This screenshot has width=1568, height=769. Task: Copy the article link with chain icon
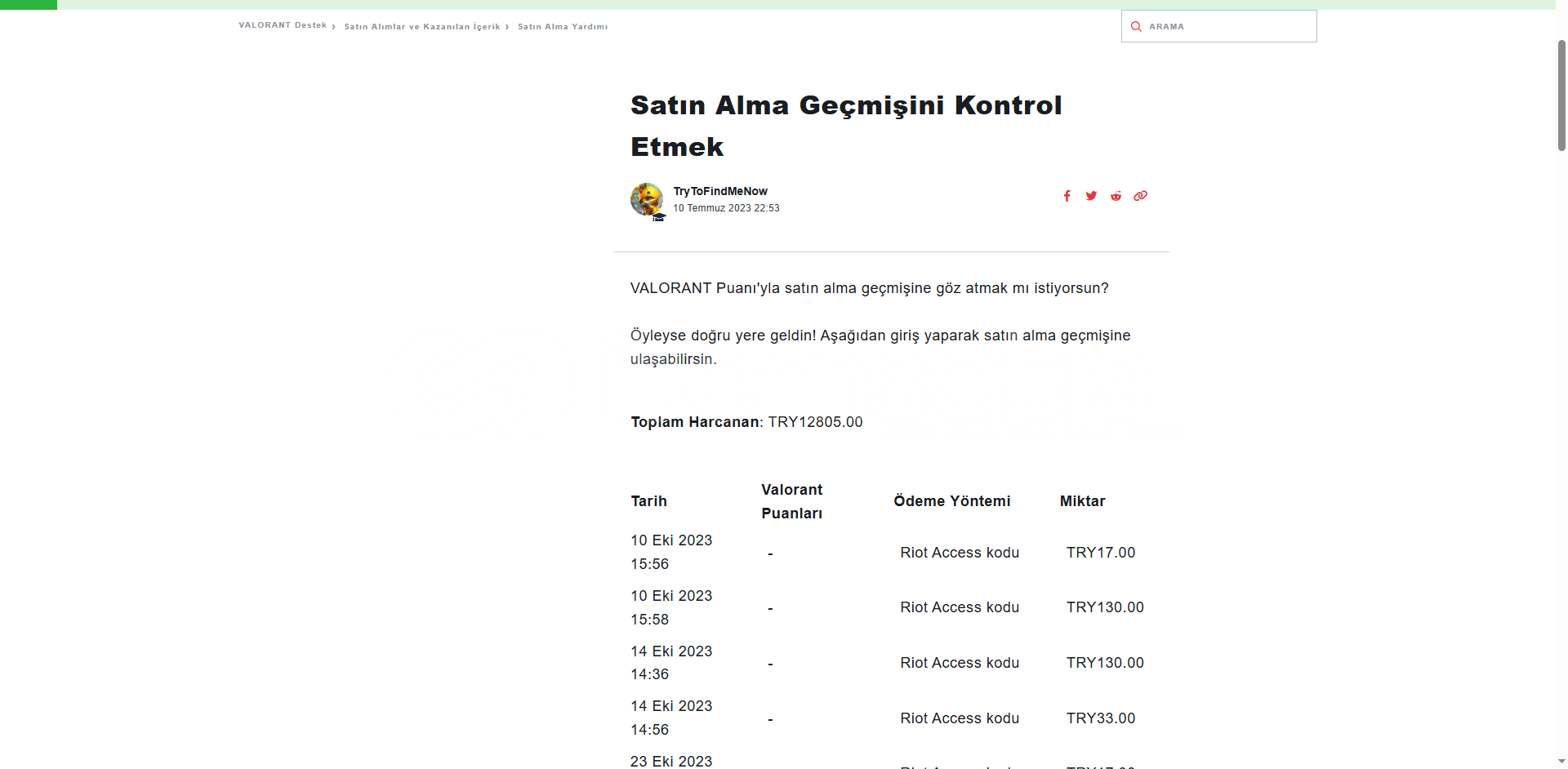[x=1140, y=196]
